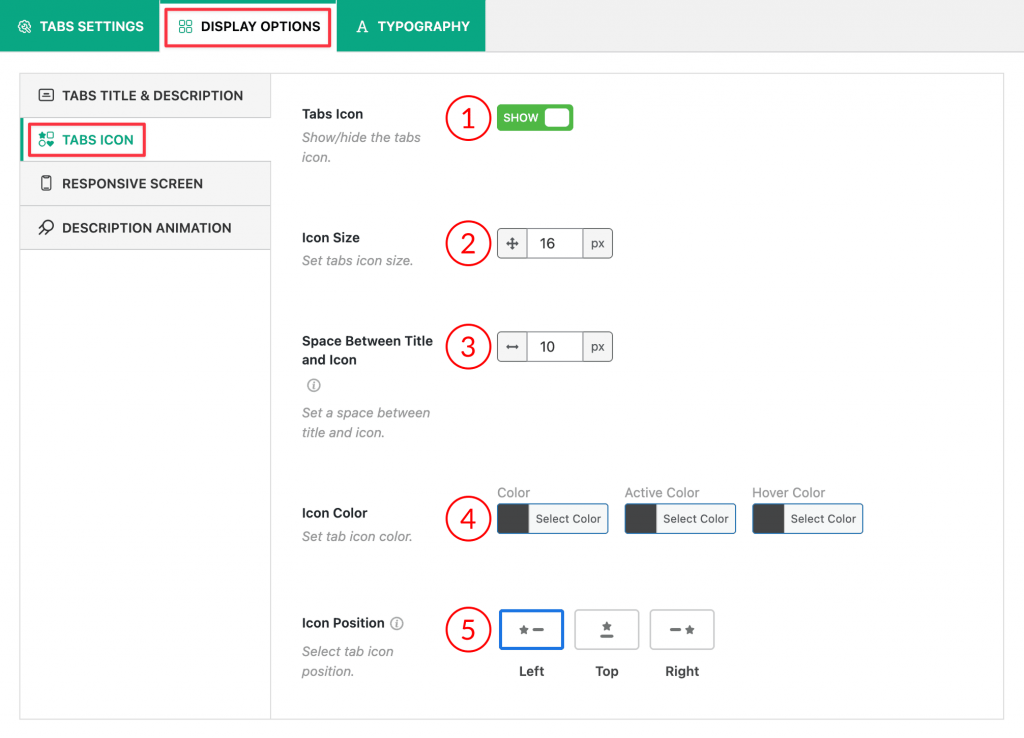Click the Typography letter A icon

(x=362, y=27)
